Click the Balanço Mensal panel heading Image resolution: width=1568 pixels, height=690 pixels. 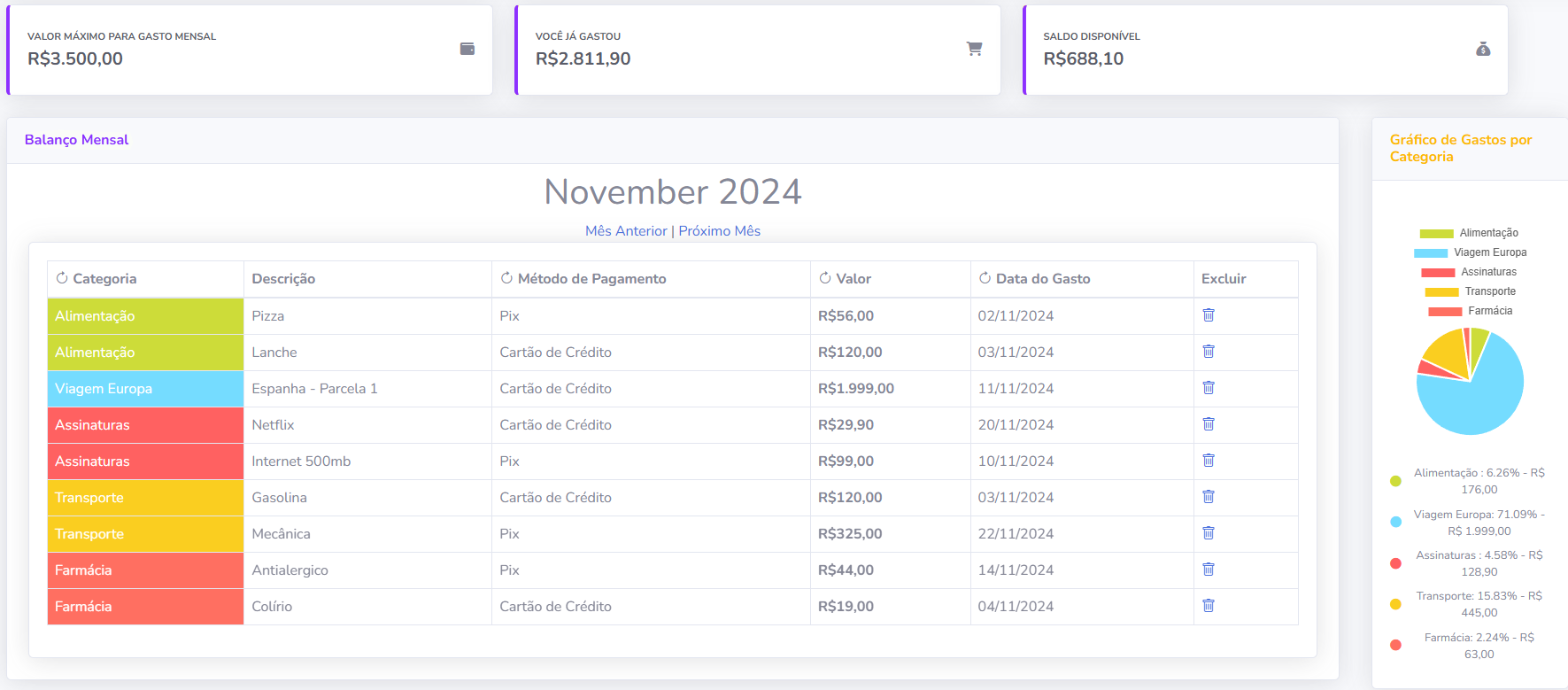click(x=77, y=140)
